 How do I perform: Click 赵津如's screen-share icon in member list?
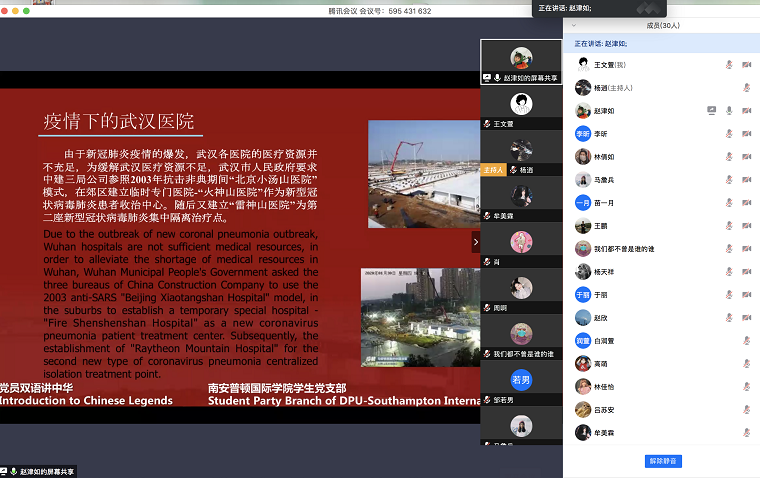coord(711,110)
